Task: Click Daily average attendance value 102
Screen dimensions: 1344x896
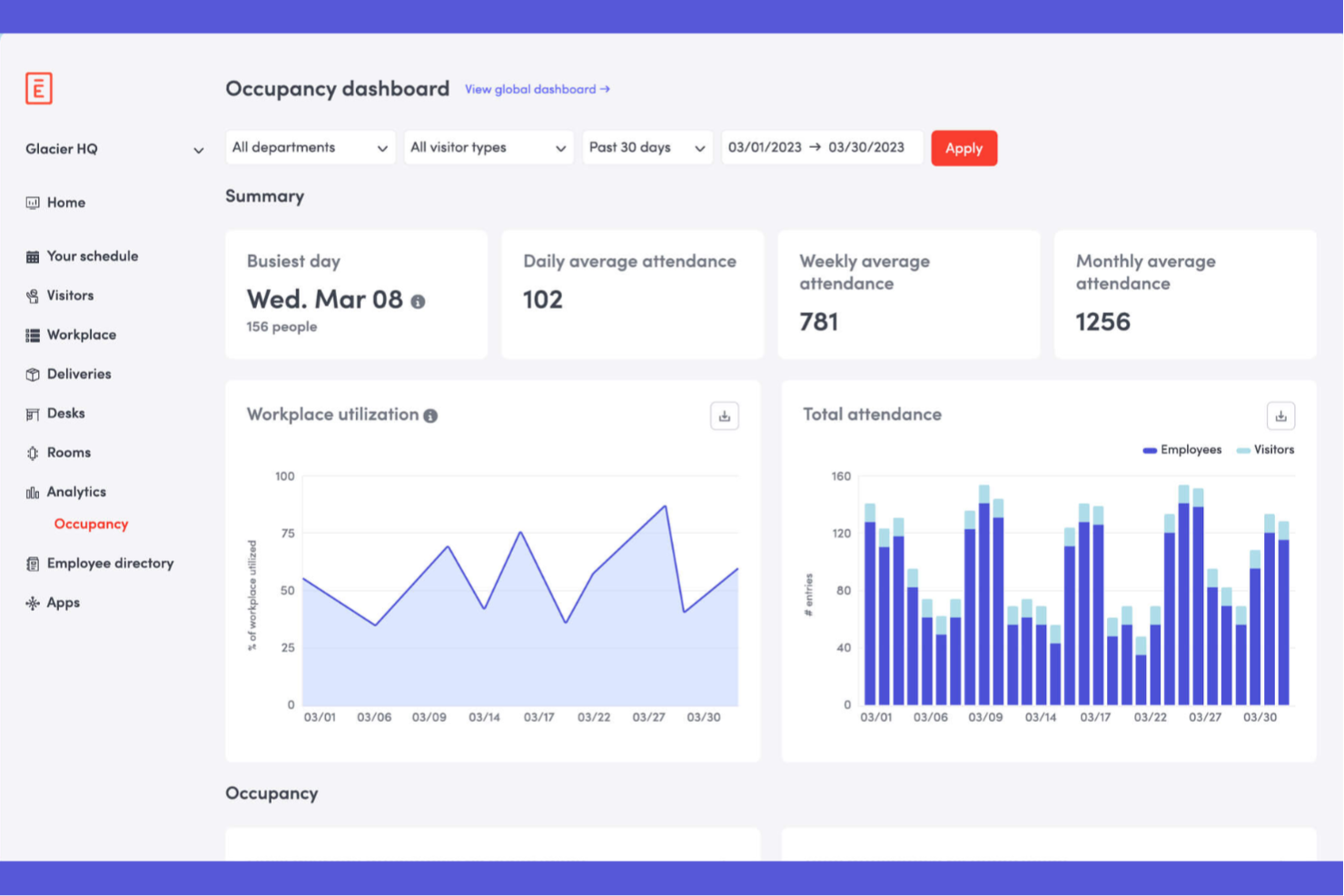Action: click(543, 300)
